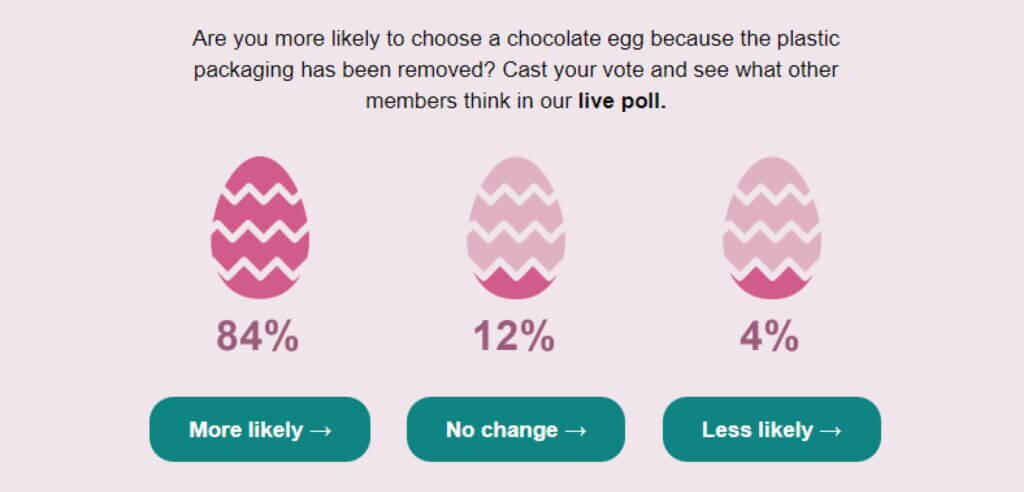The image size is (1024, 492).
Task: Click the dark pink 84% egg icon
Action: tap(260, 227)
